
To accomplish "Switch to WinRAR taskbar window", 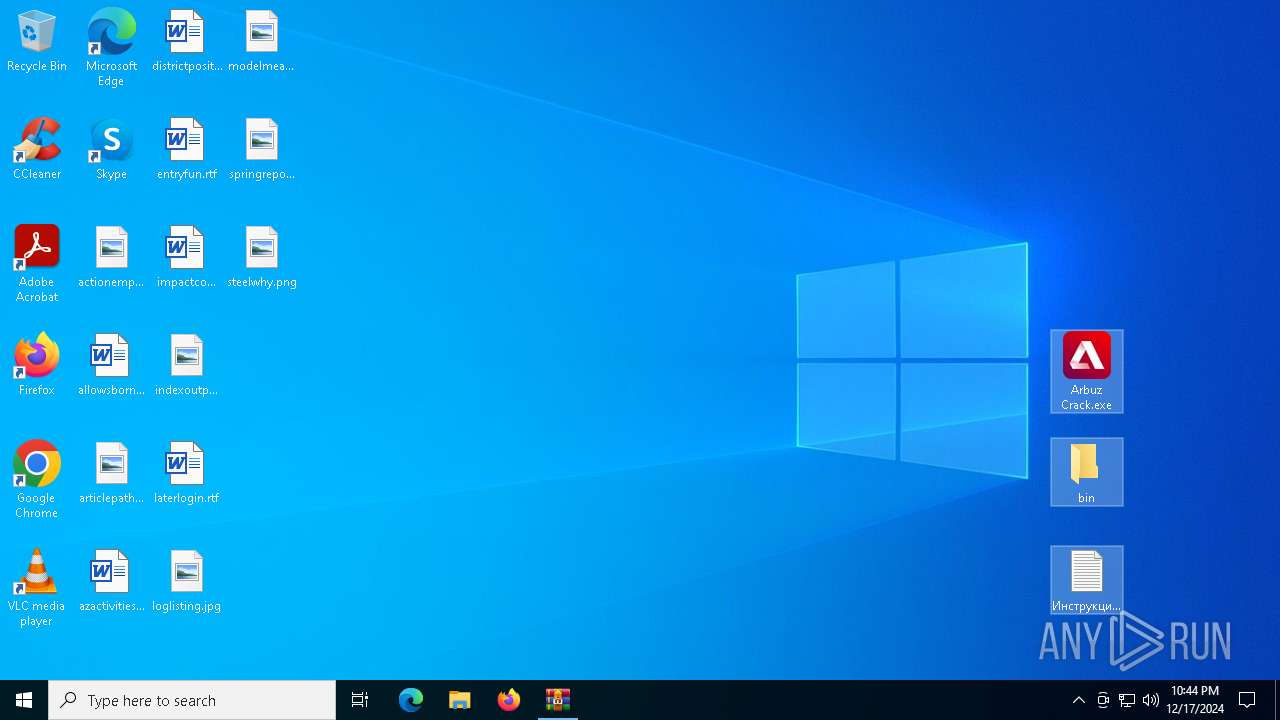I will pos(558,700).
